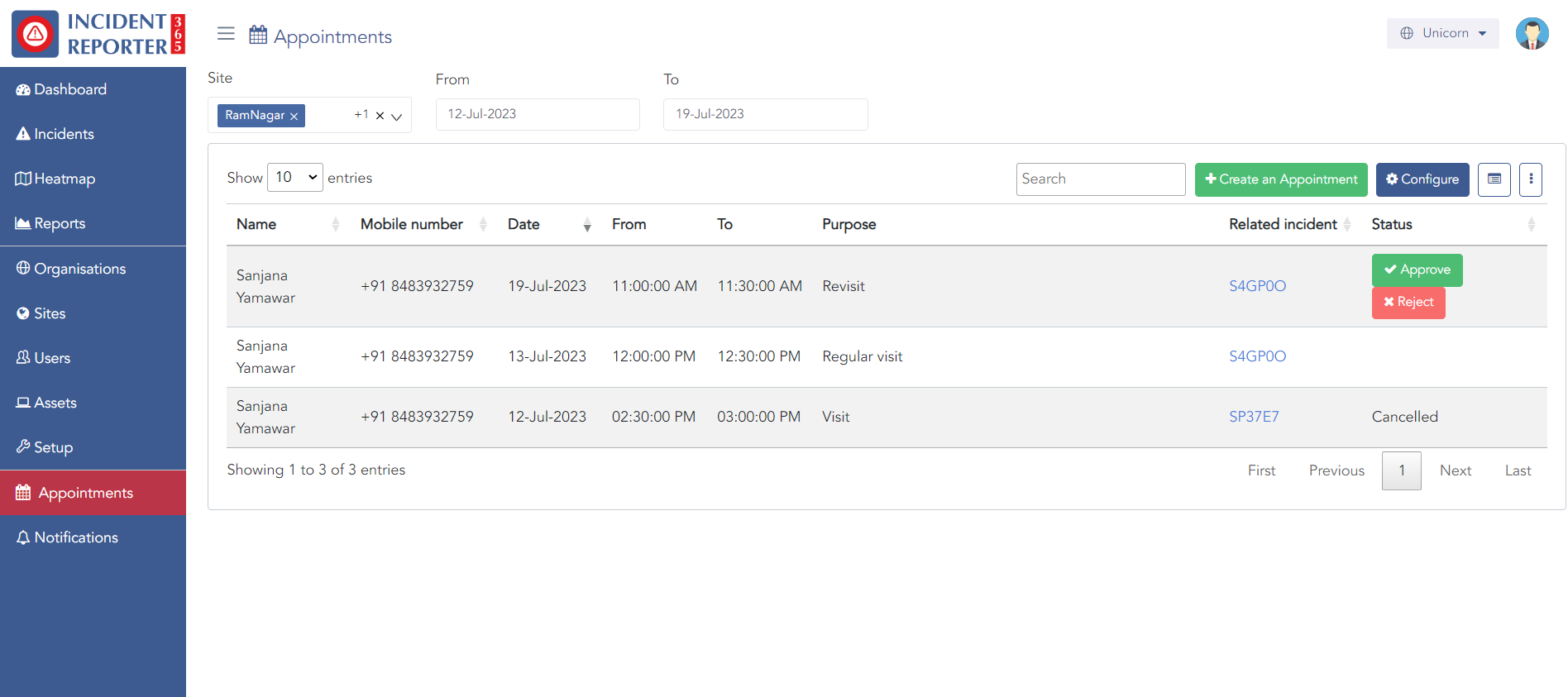
Task: Click Create an Appointment button
Action: [x=1280, y=179]
